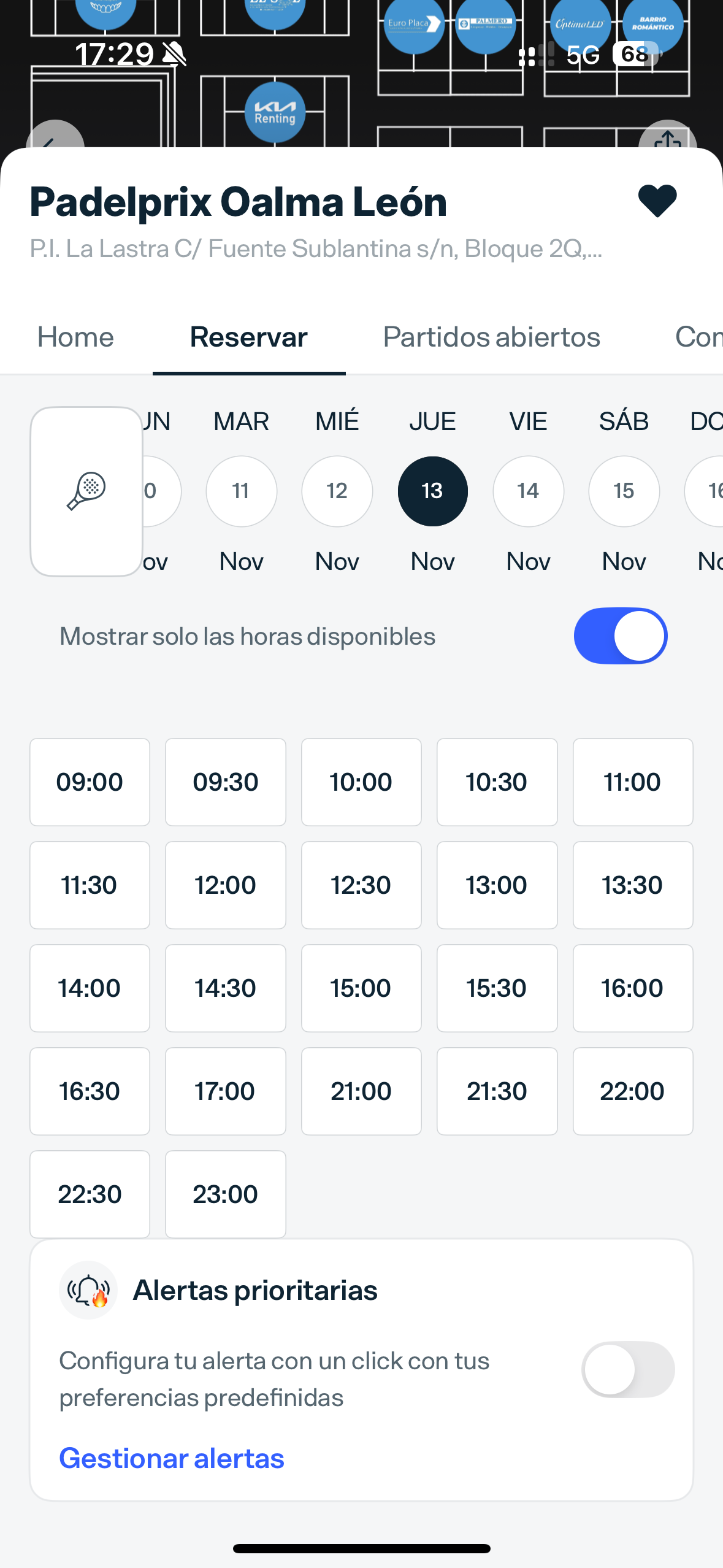The height and width of the screenshot is (1568, 723).
Task: Disable Mostrar solo las horas disponibles
Action: pos(620,636)
